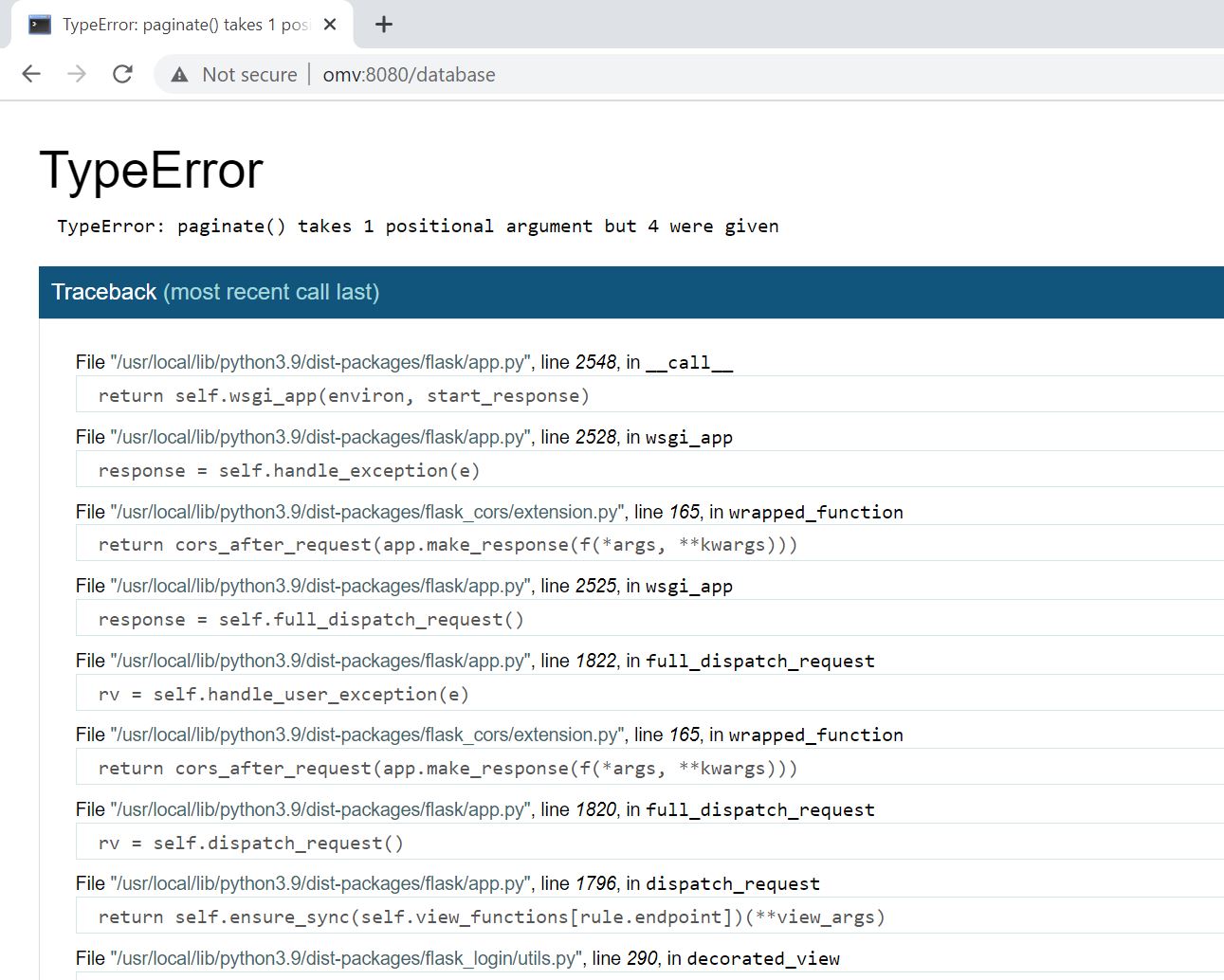Click the browser back arrow
This screenshot has width=1224, height=980.
(31, 74)
